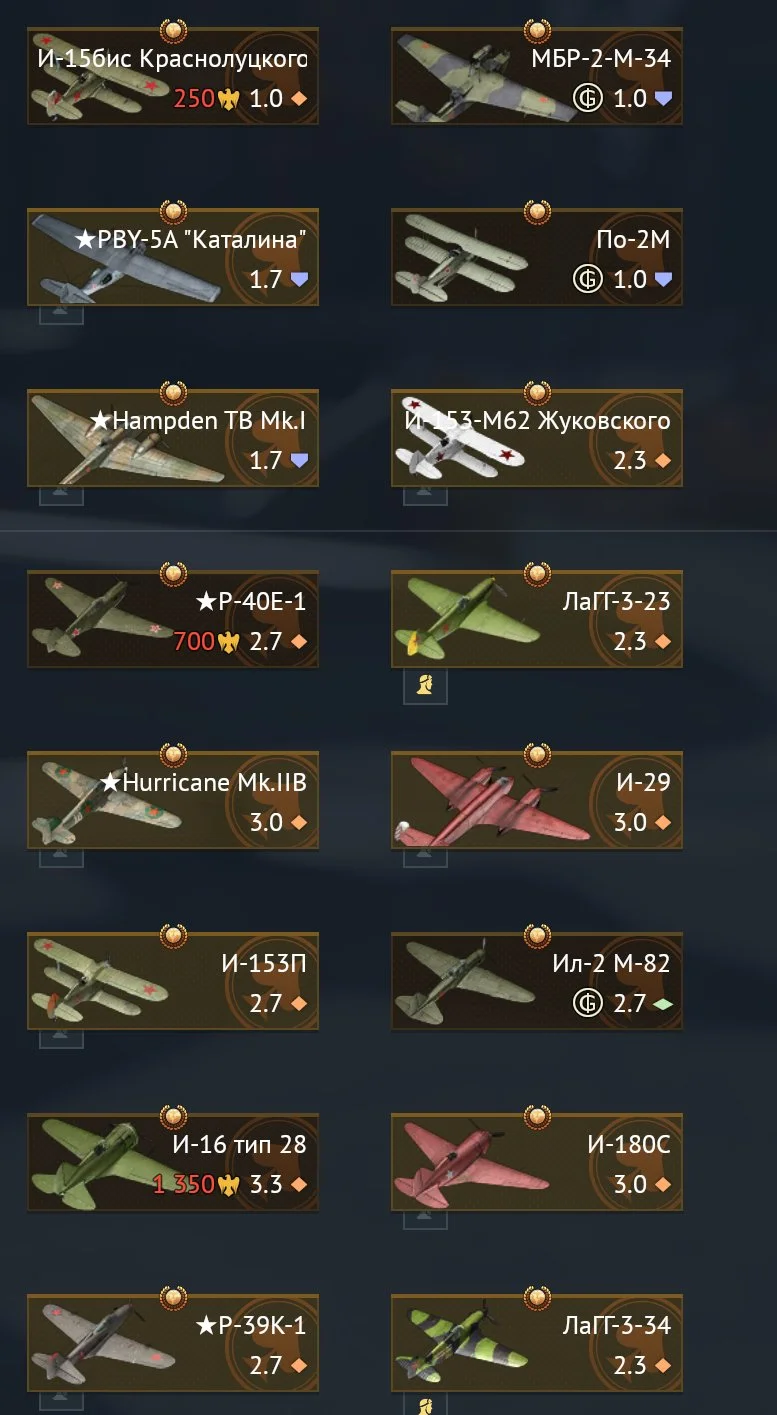Viewport: 777px width, 1415px height.
Task: Select the Hampden TB Mk.I premium plane
Action: point(173,439)
